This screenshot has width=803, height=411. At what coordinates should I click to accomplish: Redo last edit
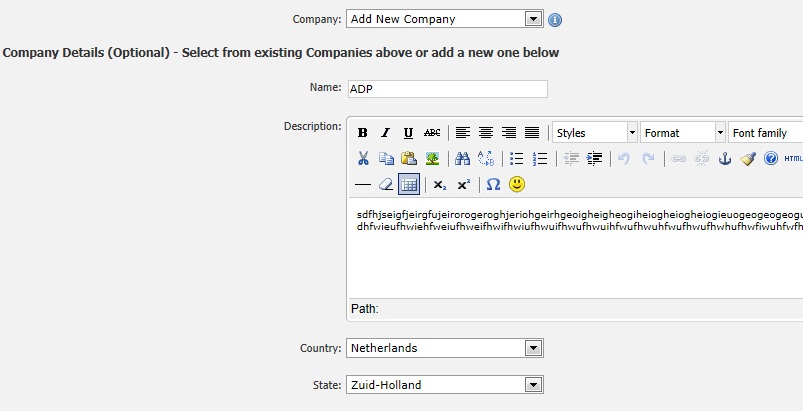pyautogui.click(x=648, y=158)
